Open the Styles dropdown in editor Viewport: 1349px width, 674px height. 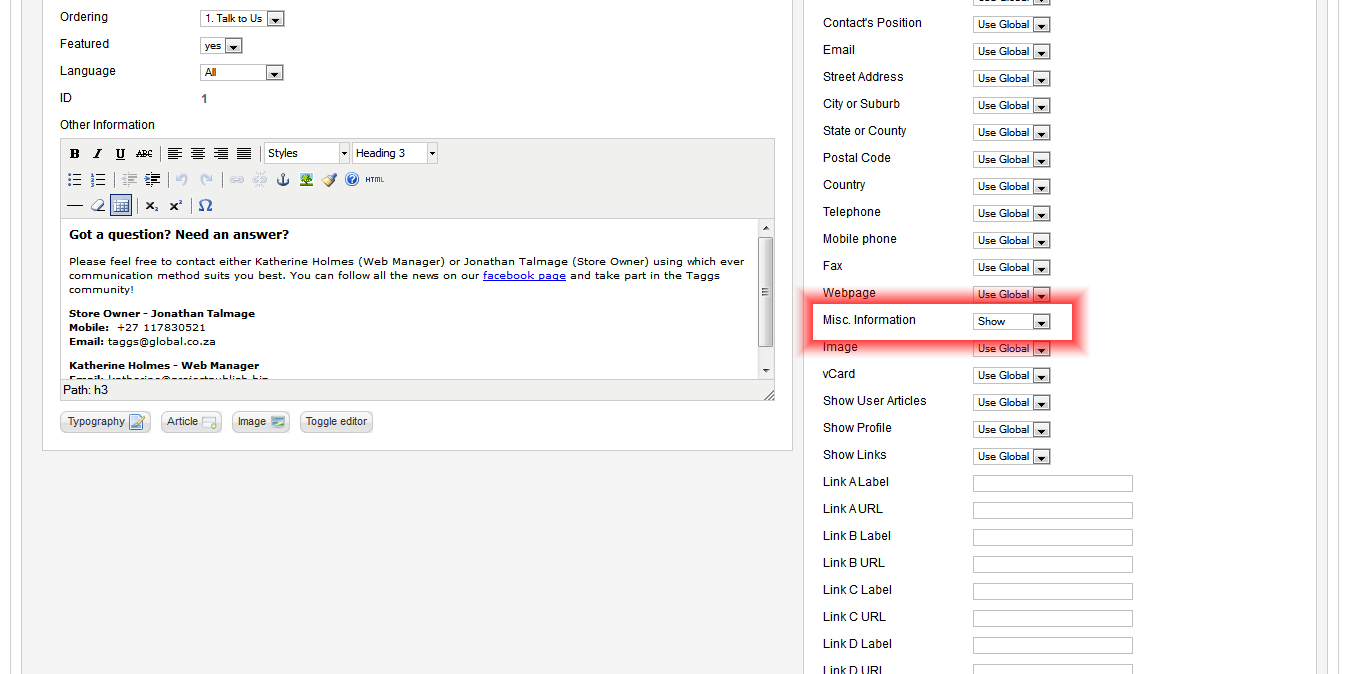(307, 154)
